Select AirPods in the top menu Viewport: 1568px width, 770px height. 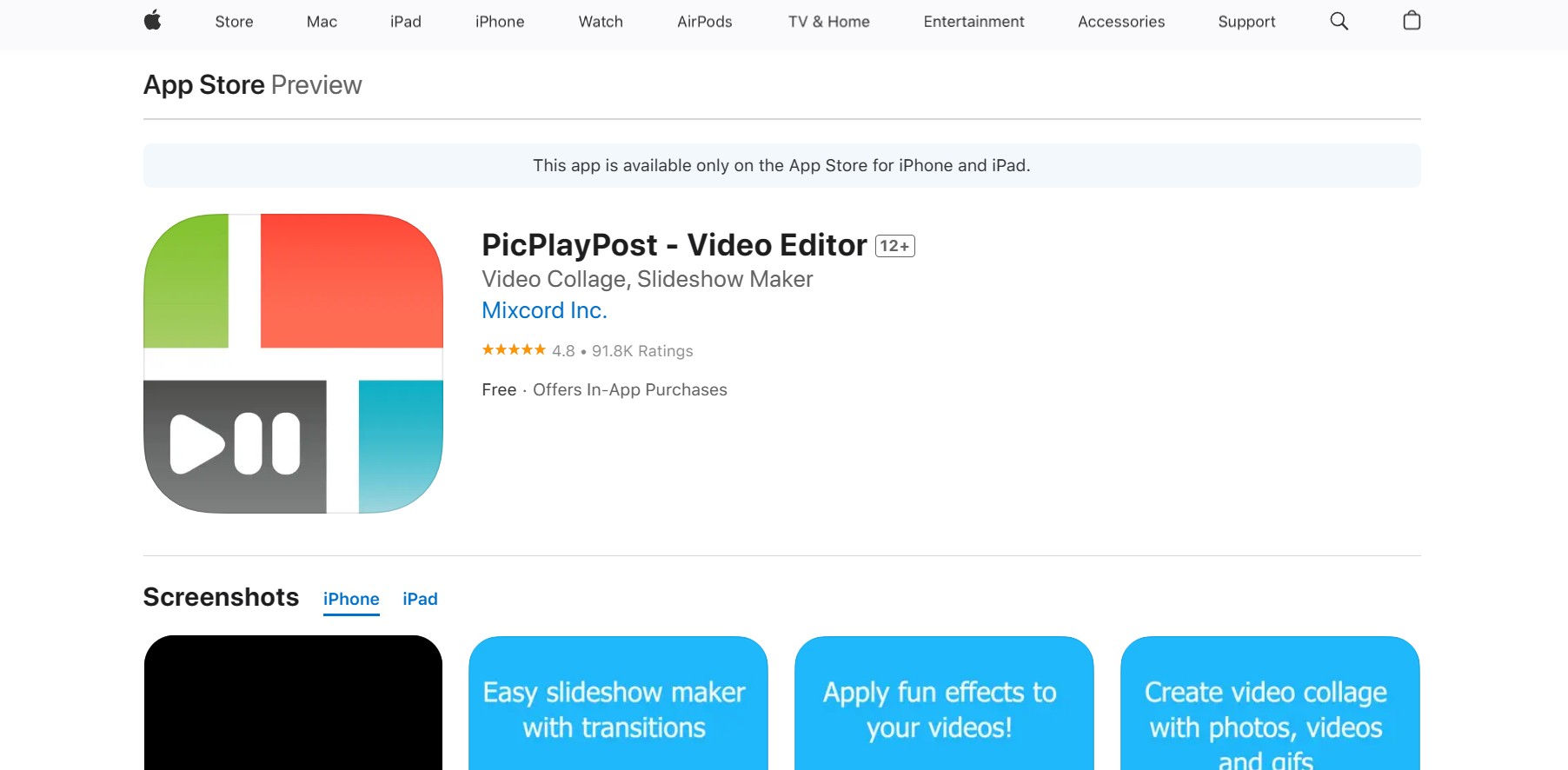(705, 22)
